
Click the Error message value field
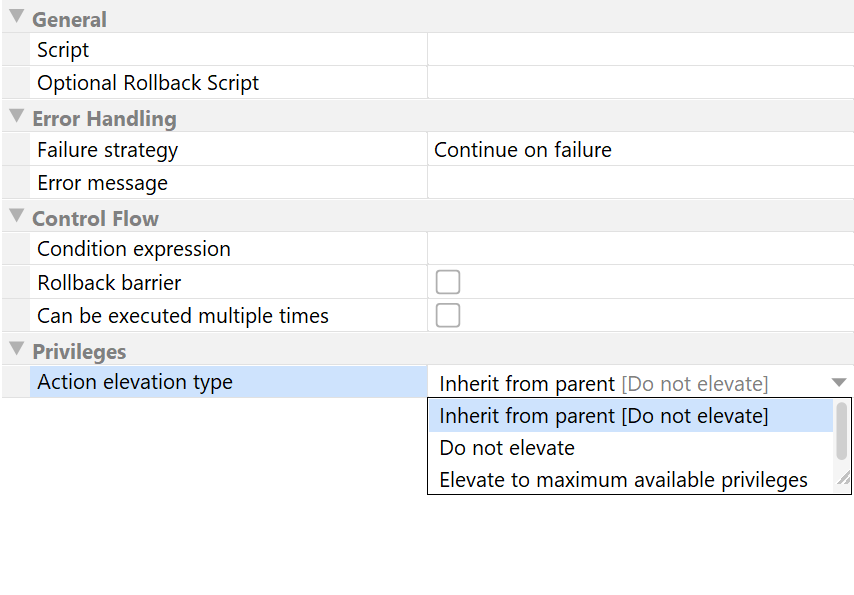(x=640, y=183)
